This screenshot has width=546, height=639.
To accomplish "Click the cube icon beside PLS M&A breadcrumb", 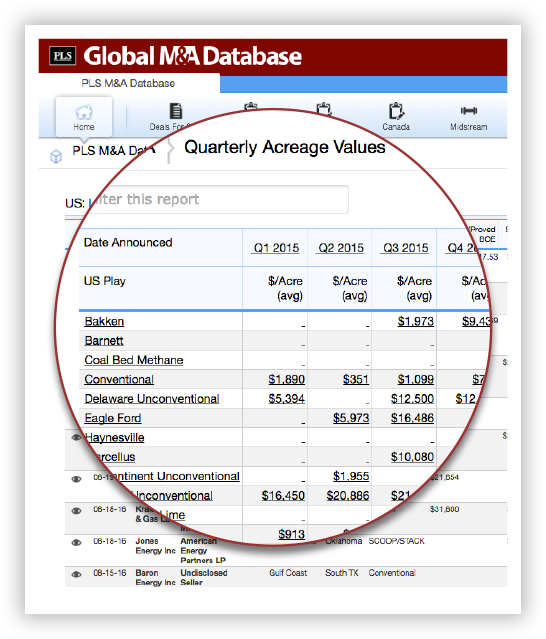I will tap(56, 156).
